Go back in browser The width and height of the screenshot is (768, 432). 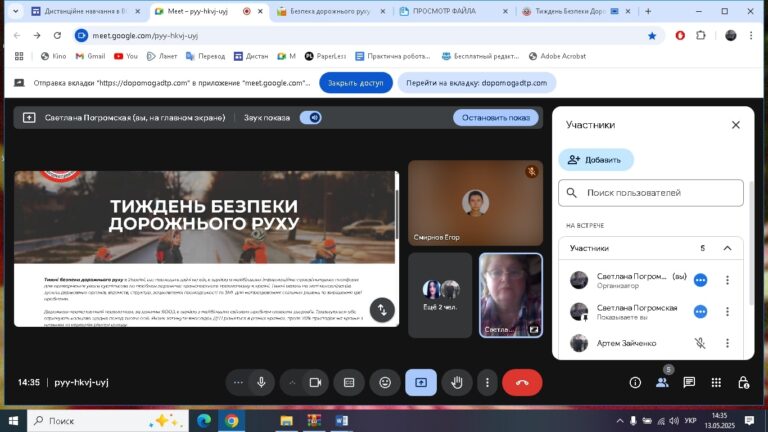[17, 35]
